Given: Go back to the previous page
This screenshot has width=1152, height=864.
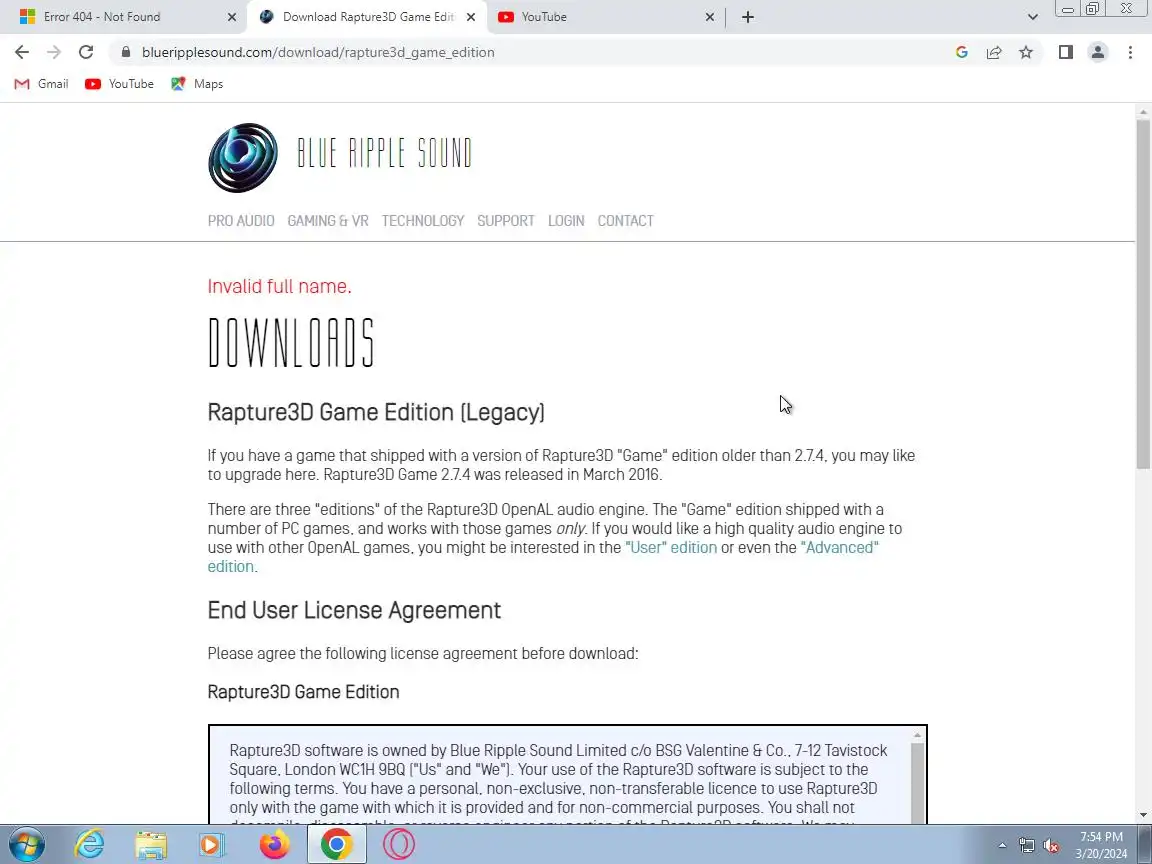Looking at the screenshot, I should [22, 52].
